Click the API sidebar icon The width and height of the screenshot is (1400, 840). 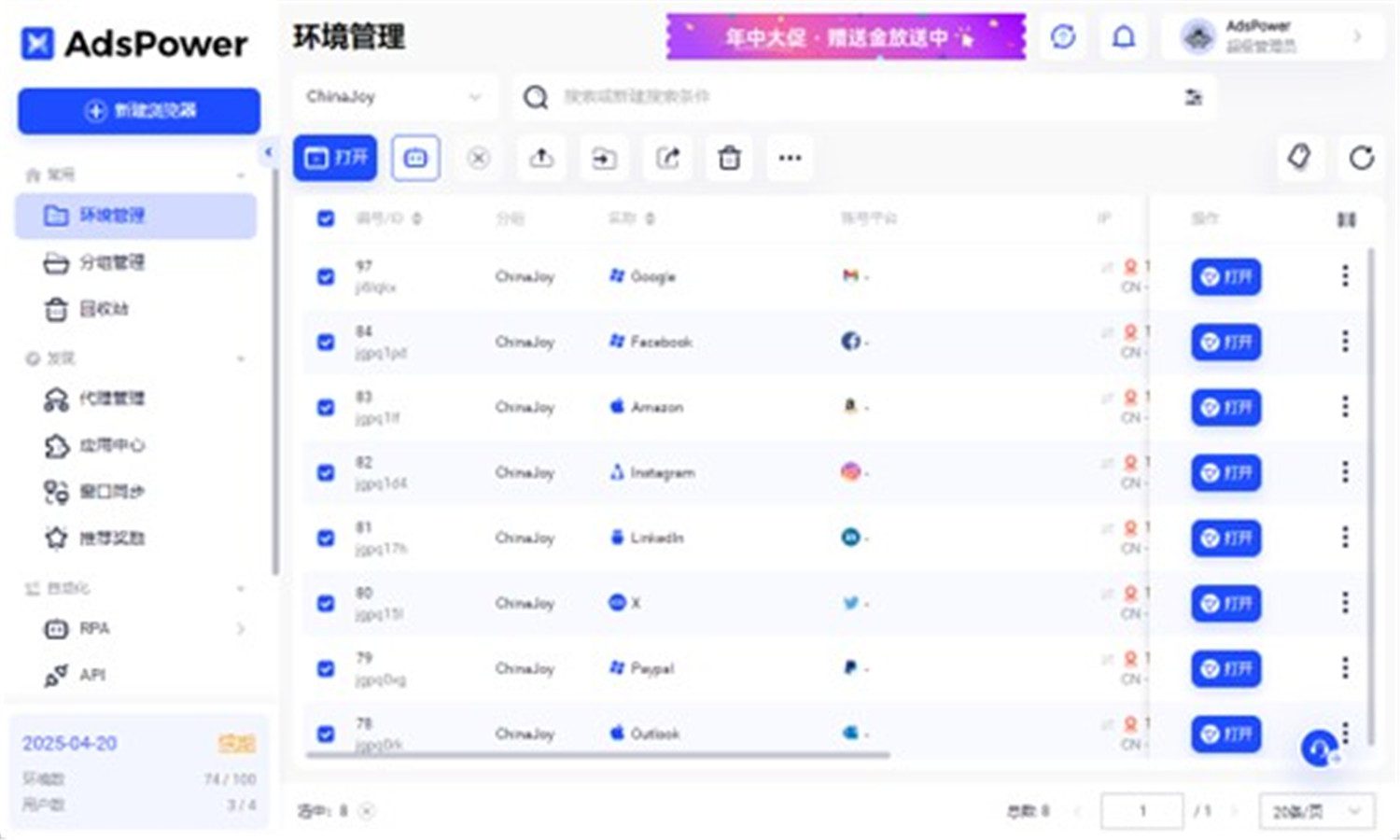click(x=93, y=673)
